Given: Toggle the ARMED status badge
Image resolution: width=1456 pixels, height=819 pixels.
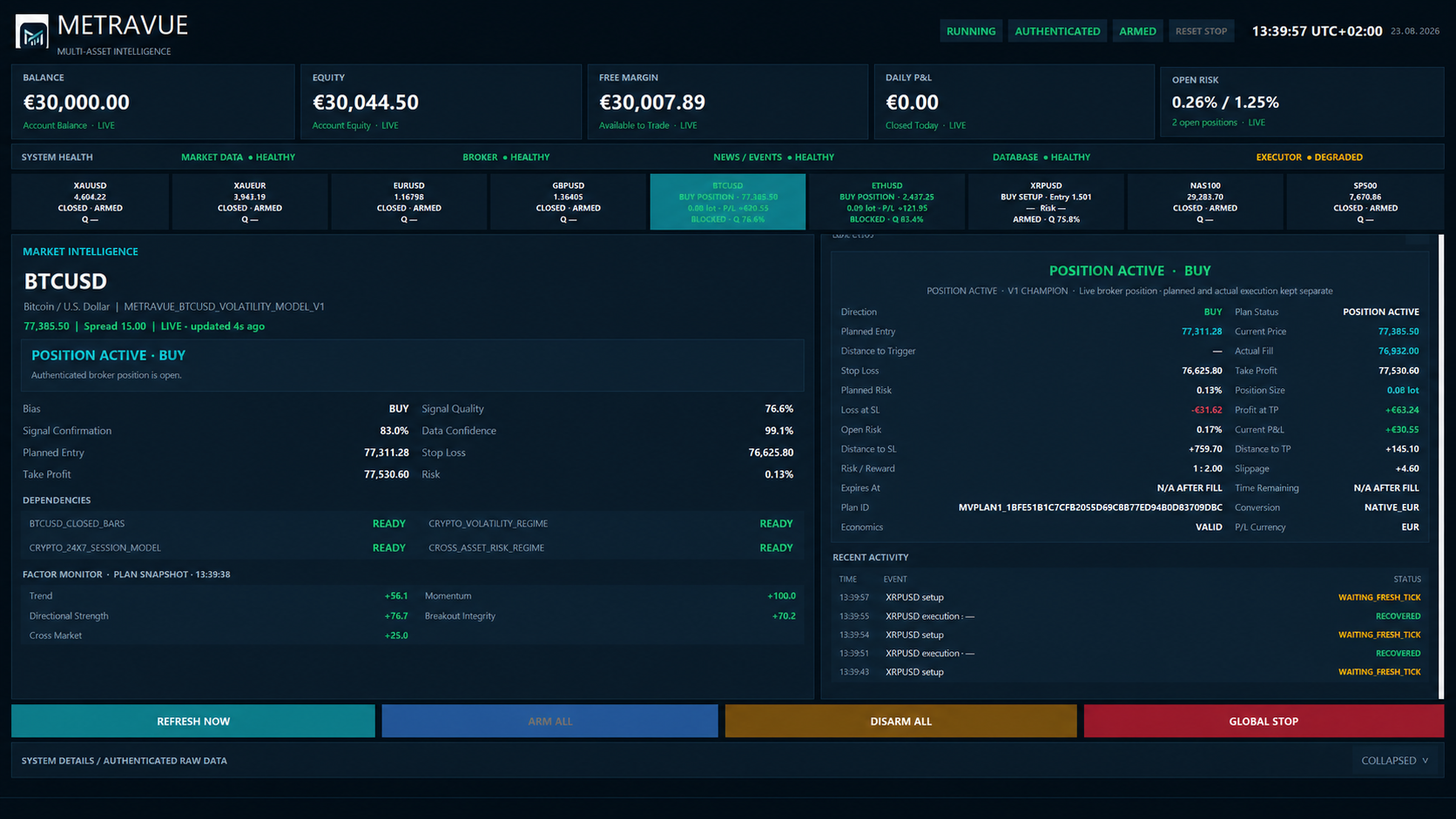Looking at the screenshot, I should pos(1137,31).
